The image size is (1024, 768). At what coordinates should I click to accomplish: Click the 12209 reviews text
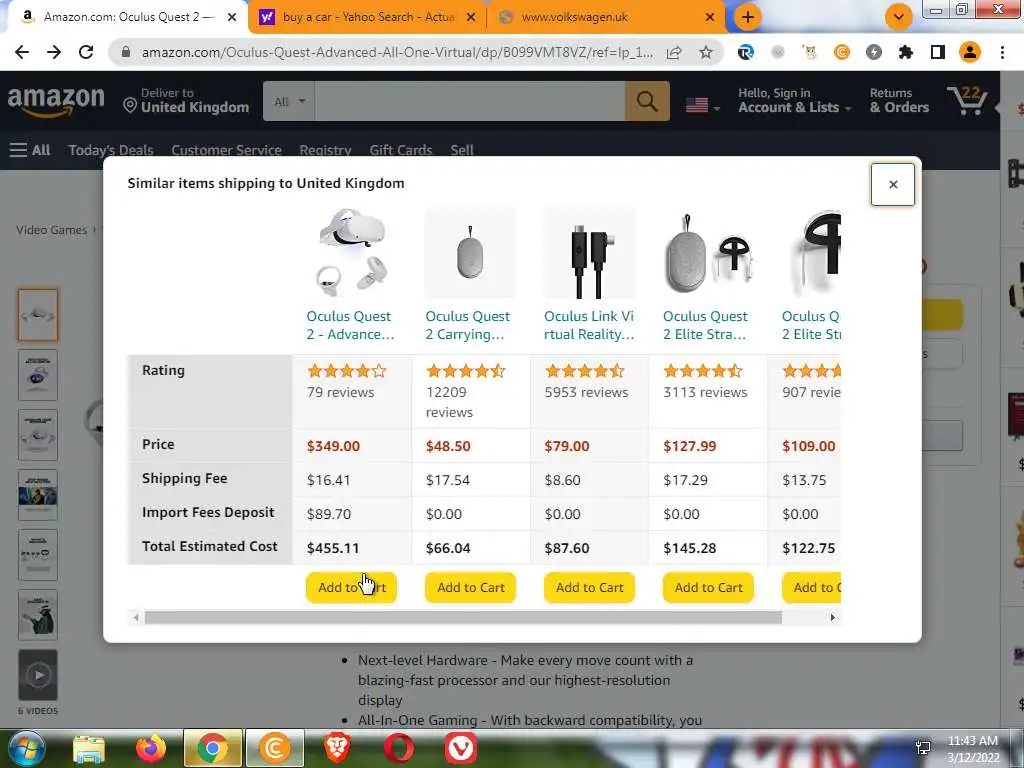point(449,402)
